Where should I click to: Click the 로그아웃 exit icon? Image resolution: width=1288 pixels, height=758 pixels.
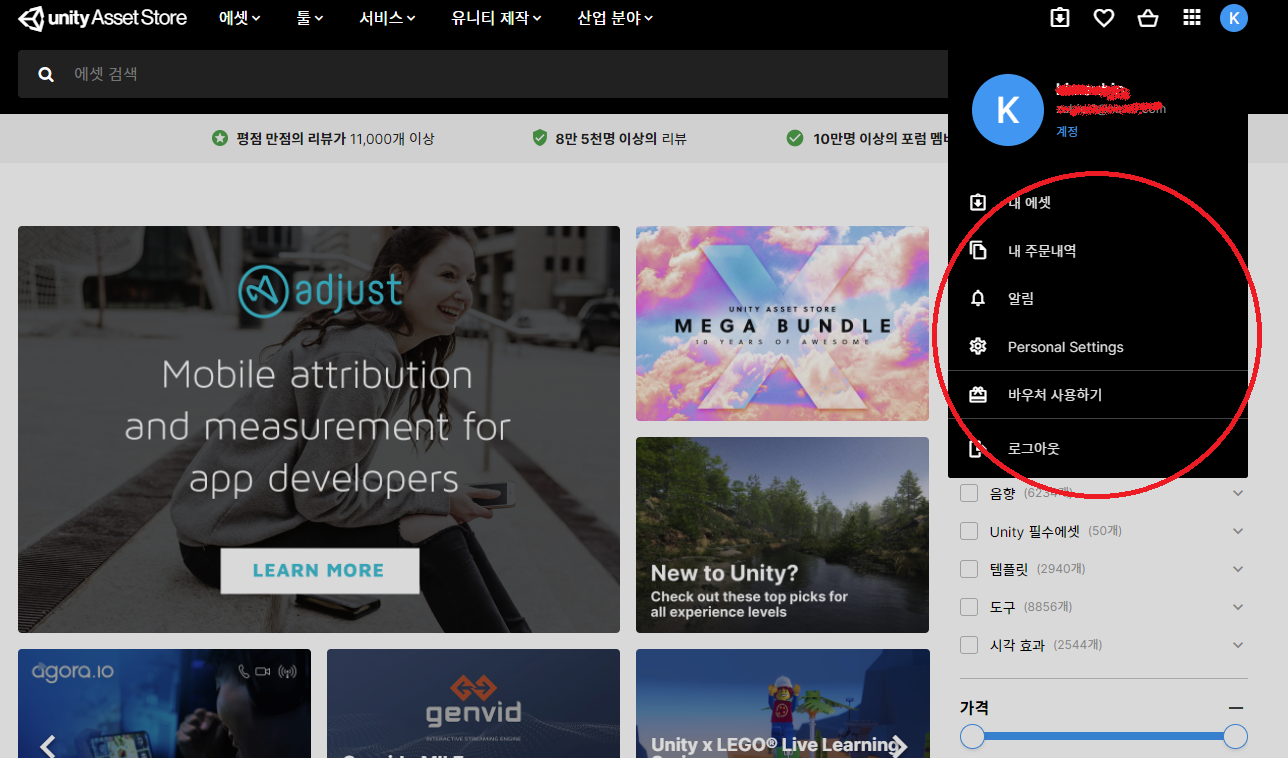[978, 449]
